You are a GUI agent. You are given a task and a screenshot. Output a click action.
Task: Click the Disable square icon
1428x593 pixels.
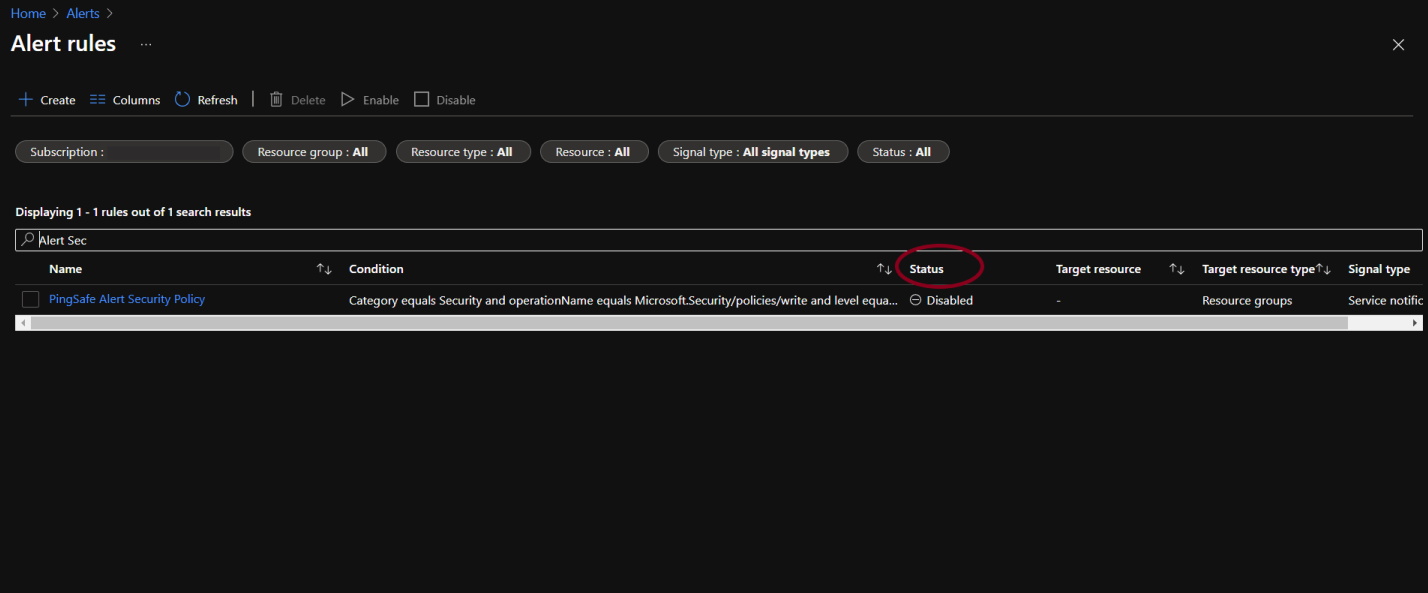tap(422, 100)
